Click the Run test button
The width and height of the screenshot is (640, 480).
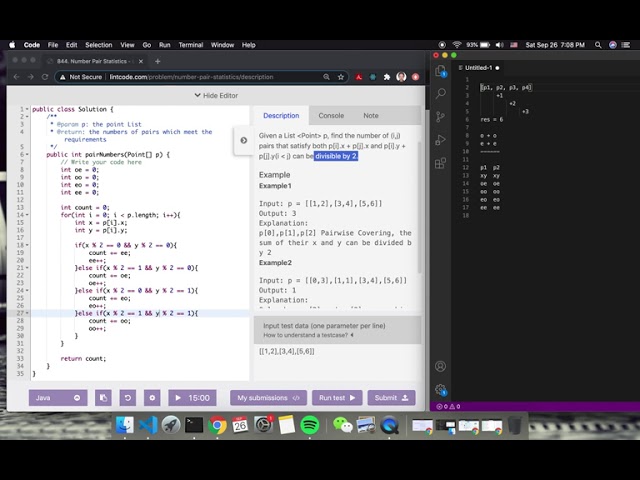point(337,398)
